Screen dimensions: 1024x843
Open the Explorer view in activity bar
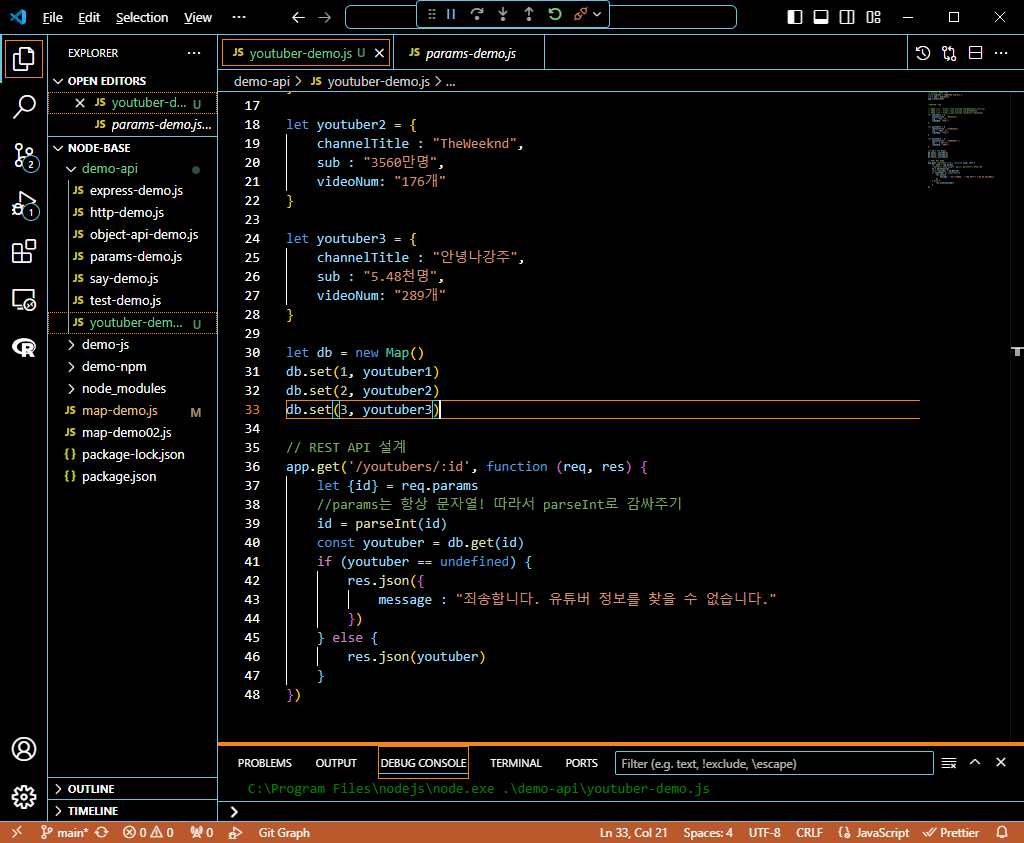[x=24, y=59]
